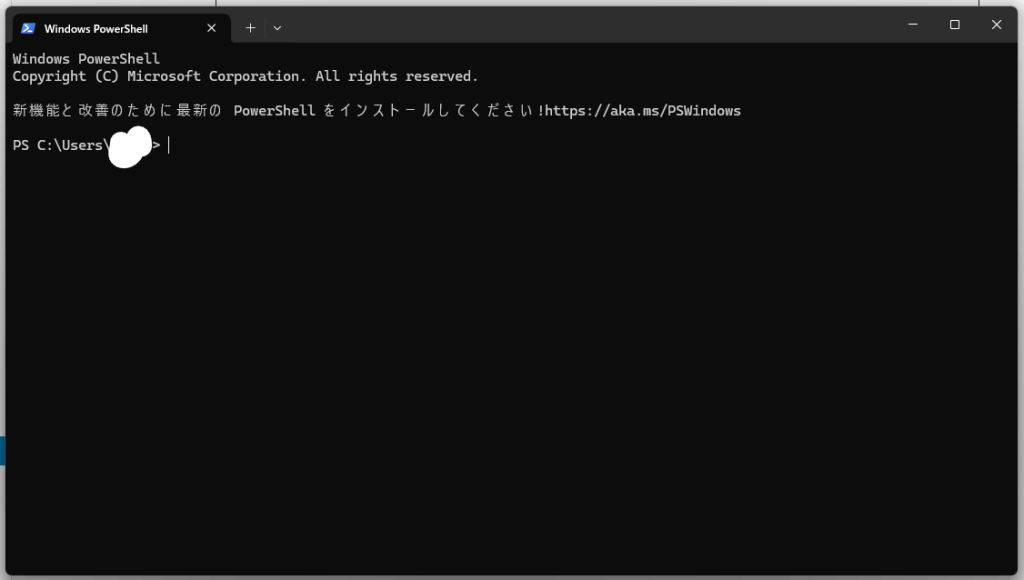Image resolution: width=1024 pixels, height=580 pixels.
Task: Expand the new tab profile dropdown chevron
Action: tap(277, 28)
